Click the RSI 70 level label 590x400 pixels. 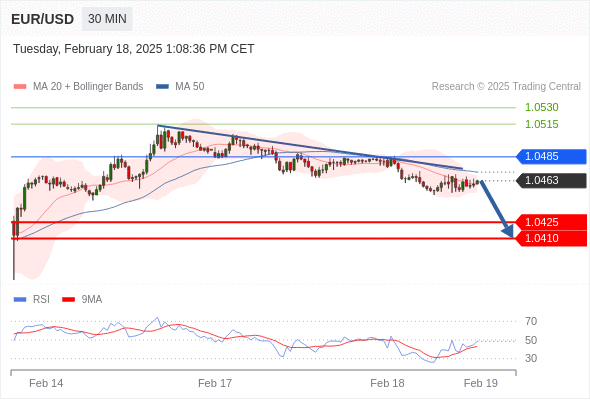531,322
